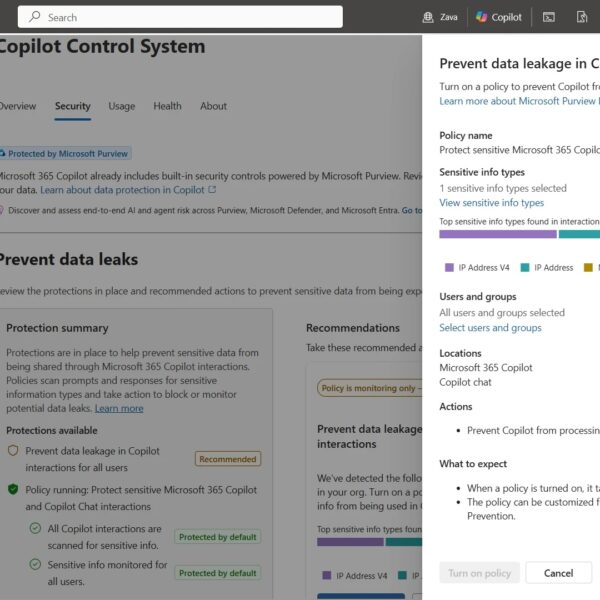
Task: Open Learn more link in Protection summary
Action: (119, 408)
